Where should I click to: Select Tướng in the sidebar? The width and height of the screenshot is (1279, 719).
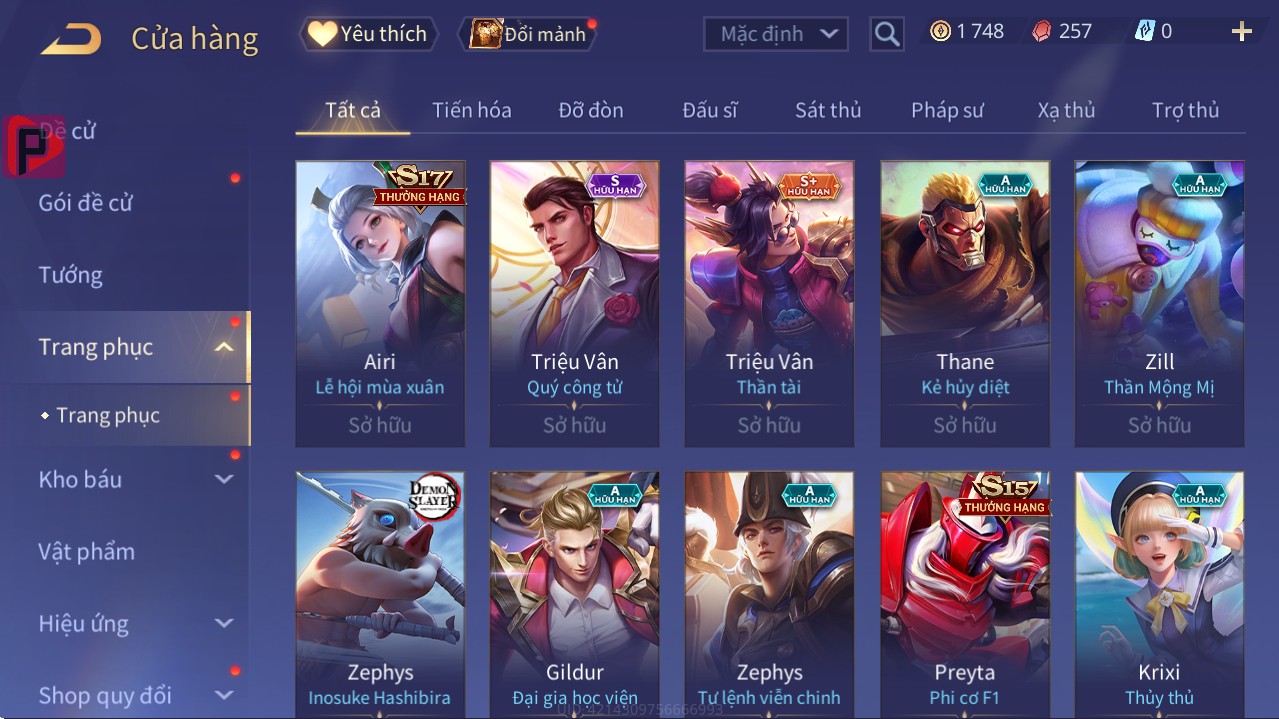(71, 275)
